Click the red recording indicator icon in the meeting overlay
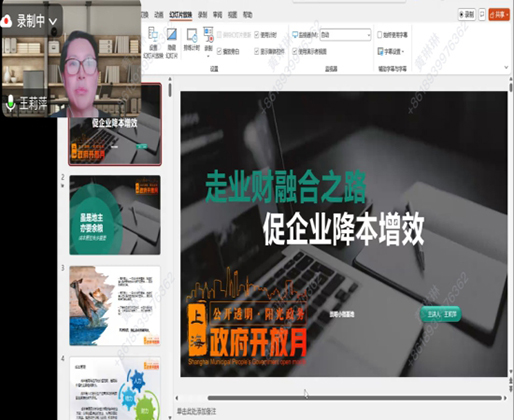This screenshot has height=420, width=514. coord(6,21)
